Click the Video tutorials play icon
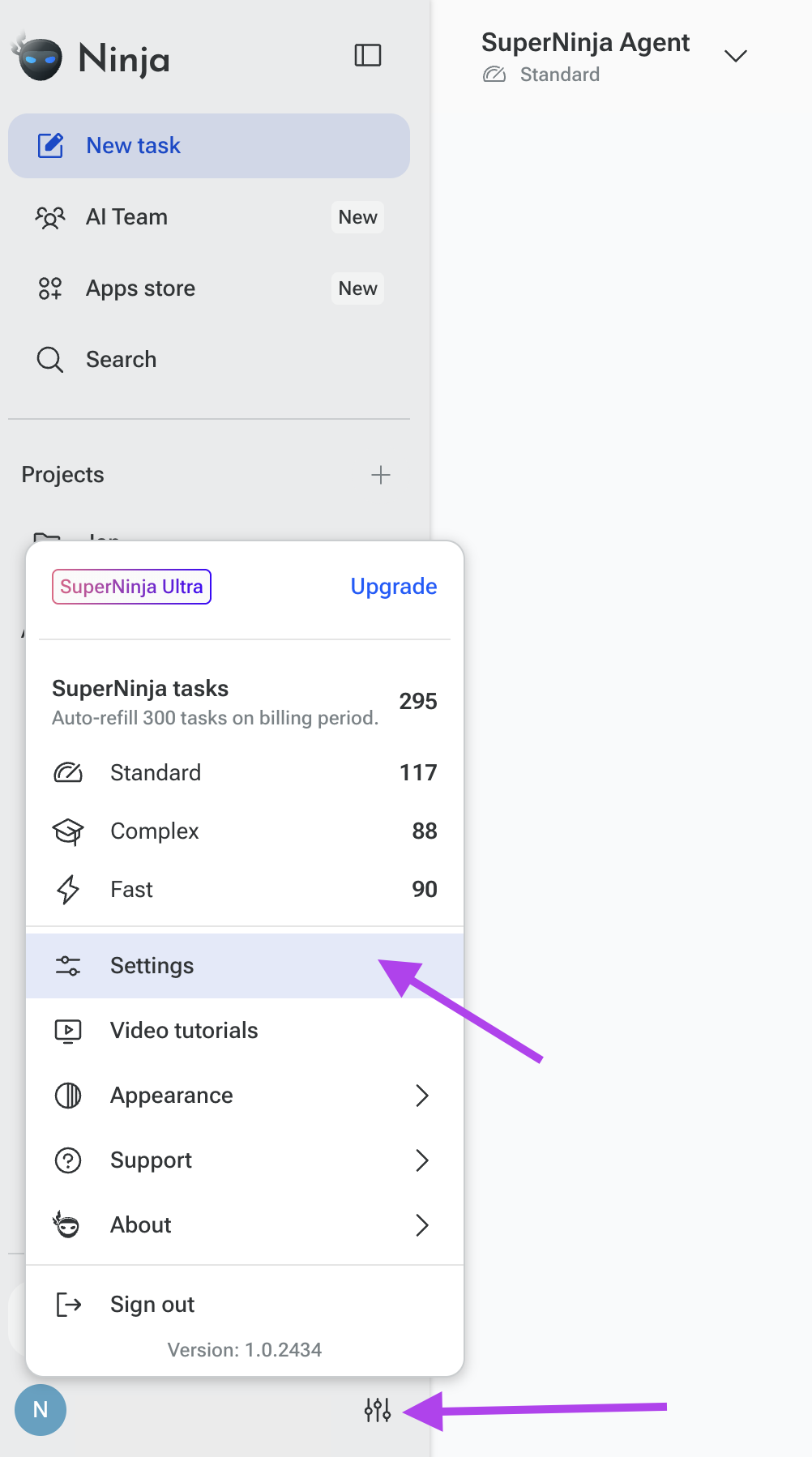 [x=68, y=1031]
